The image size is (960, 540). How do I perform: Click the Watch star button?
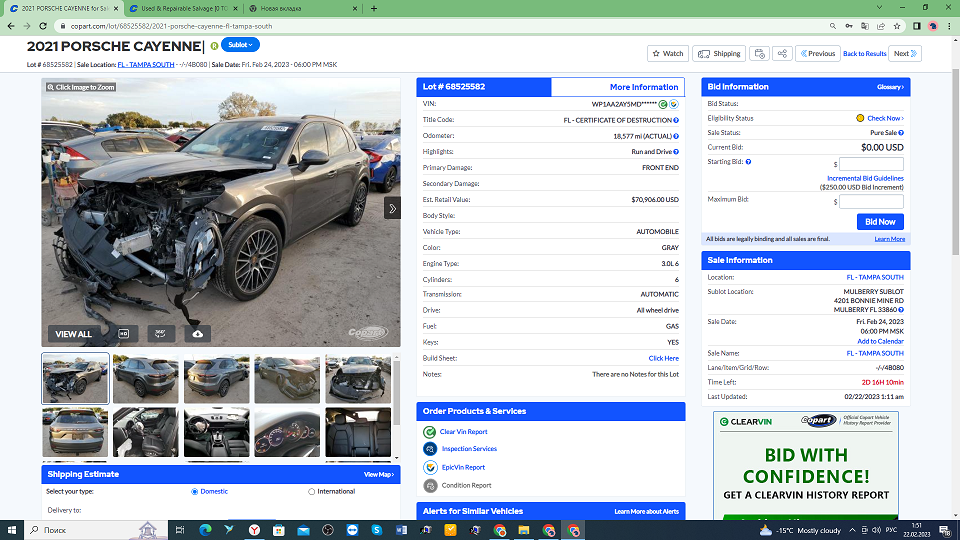(x=667, y=54)
